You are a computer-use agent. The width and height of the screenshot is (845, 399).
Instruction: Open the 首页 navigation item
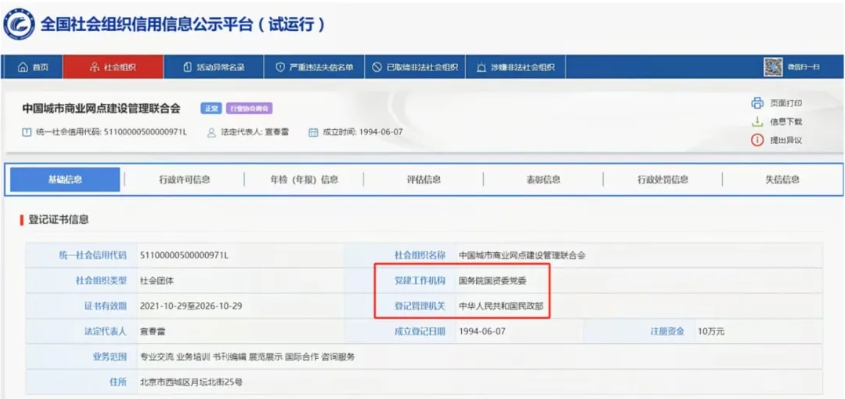[x=32, y=67]
